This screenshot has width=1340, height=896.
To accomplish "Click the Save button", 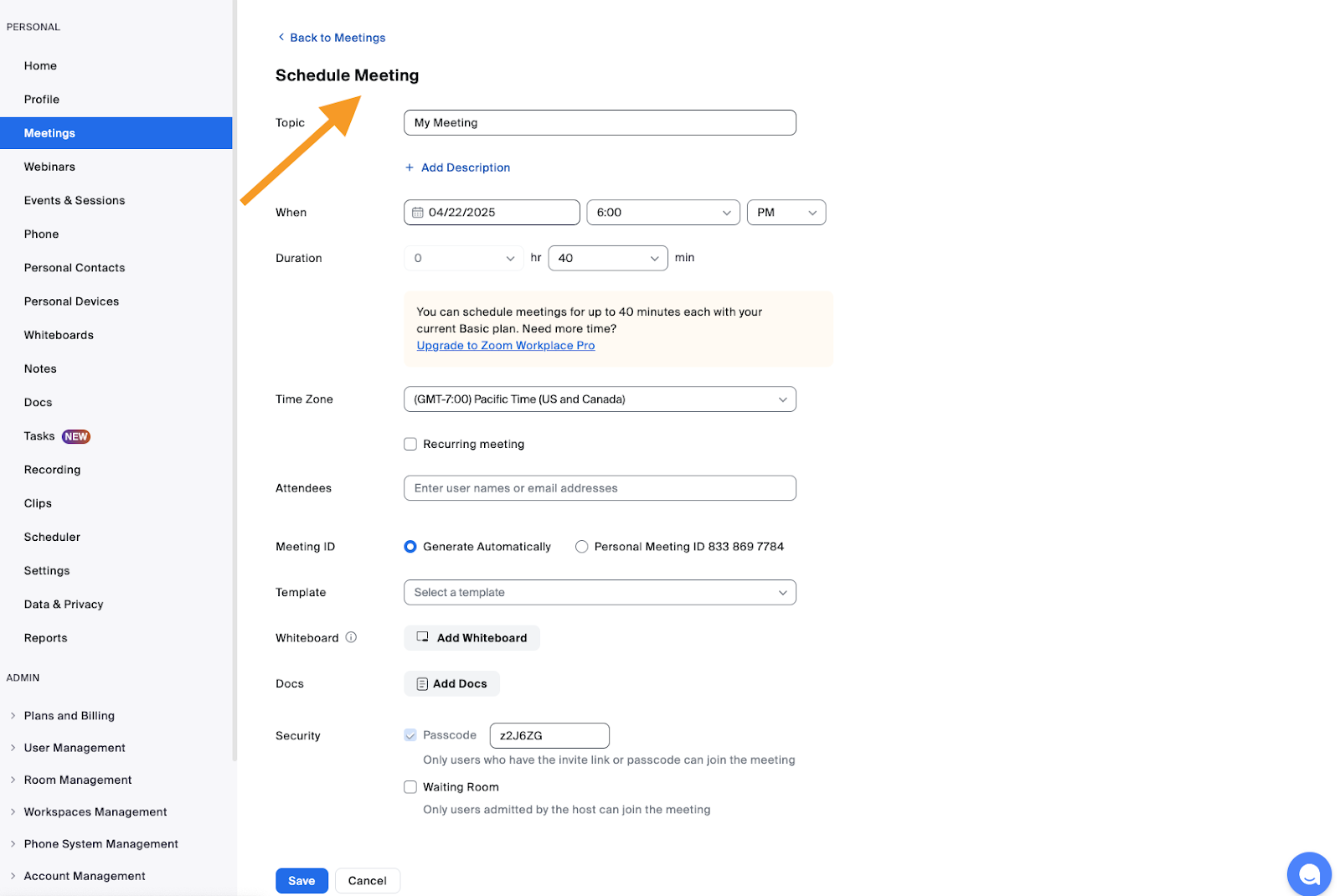I will pyautogui.click(x=301, y=881).
